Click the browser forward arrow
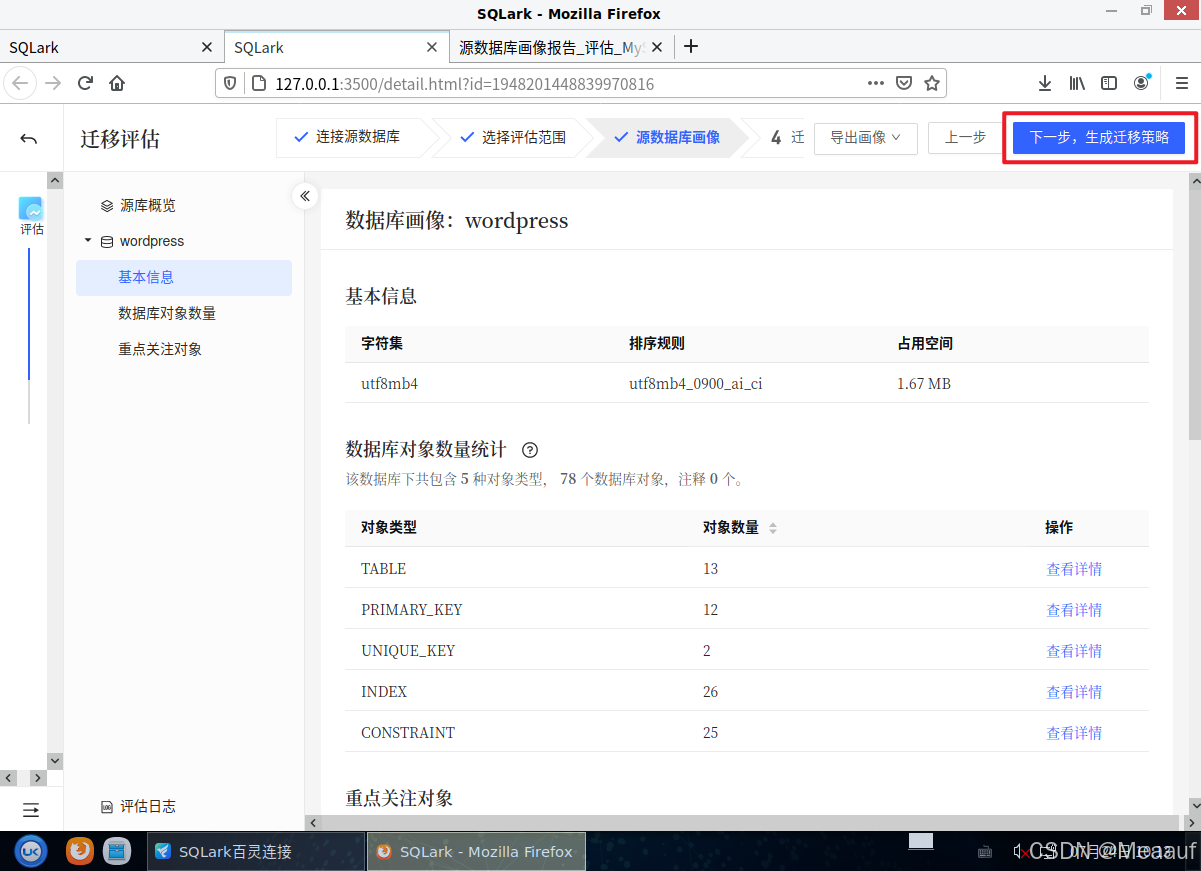Viewport: 1201px width, 871px height. (53, 83)
